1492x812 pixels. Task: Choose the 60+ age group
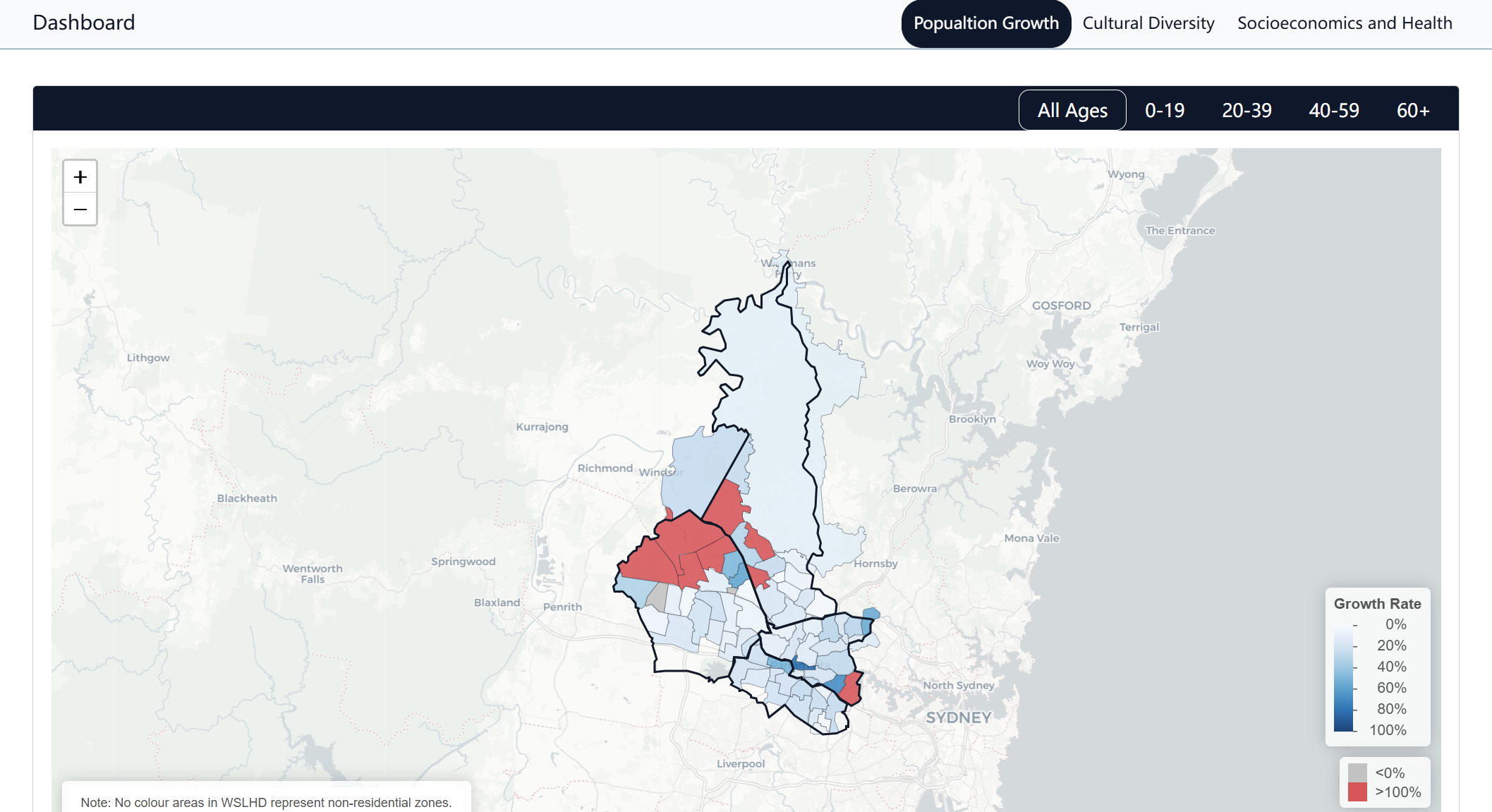click(1413, 110)
